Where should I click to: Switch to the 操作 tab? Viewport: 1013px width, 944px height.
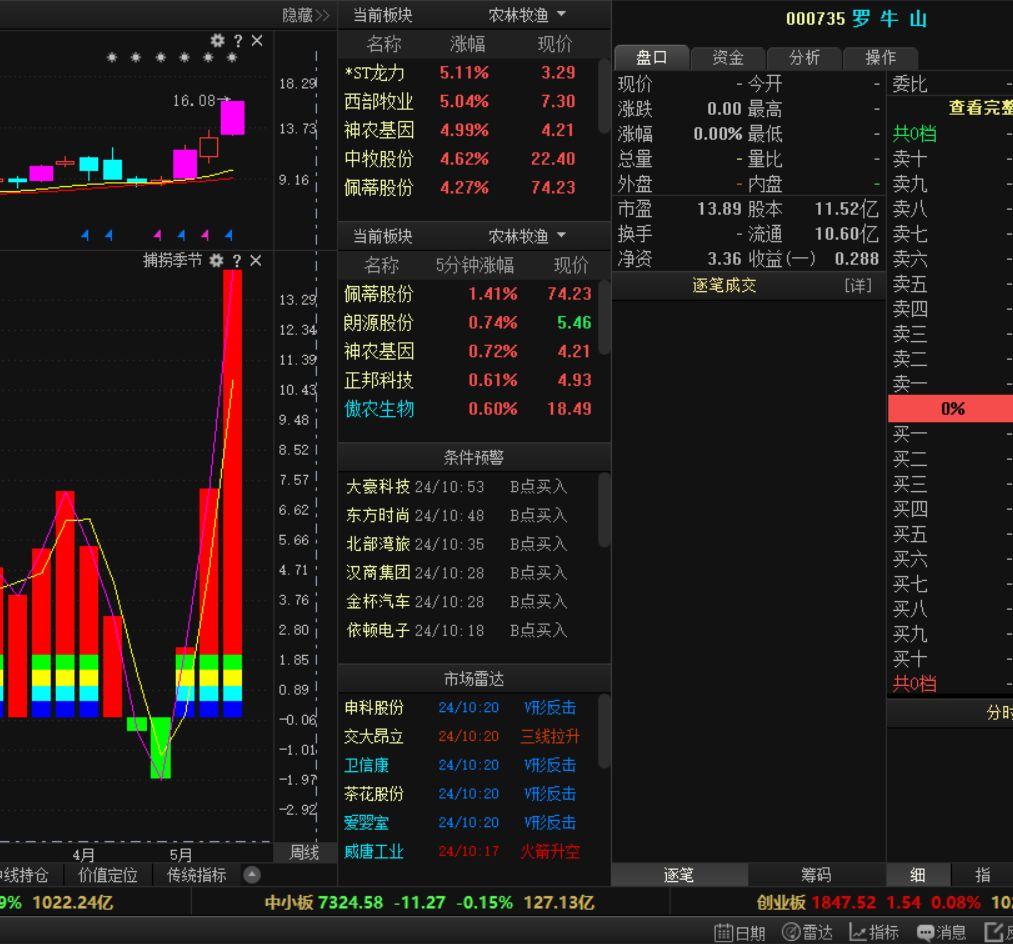pos(880,58)
